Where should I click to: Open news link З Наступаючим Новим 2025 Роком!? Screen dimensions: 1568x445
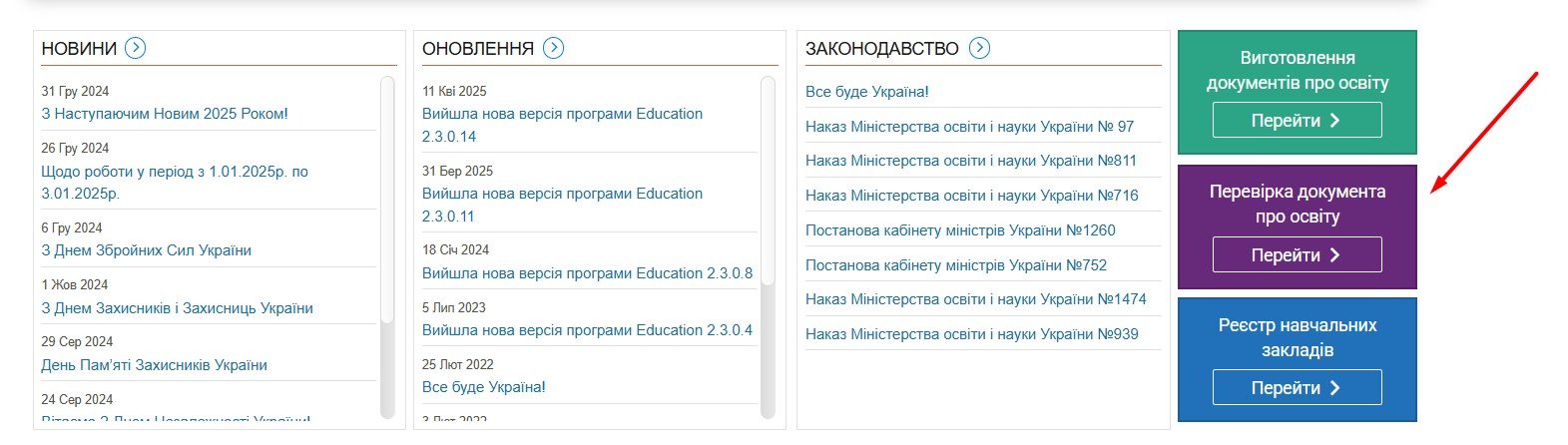coord(165,114)
